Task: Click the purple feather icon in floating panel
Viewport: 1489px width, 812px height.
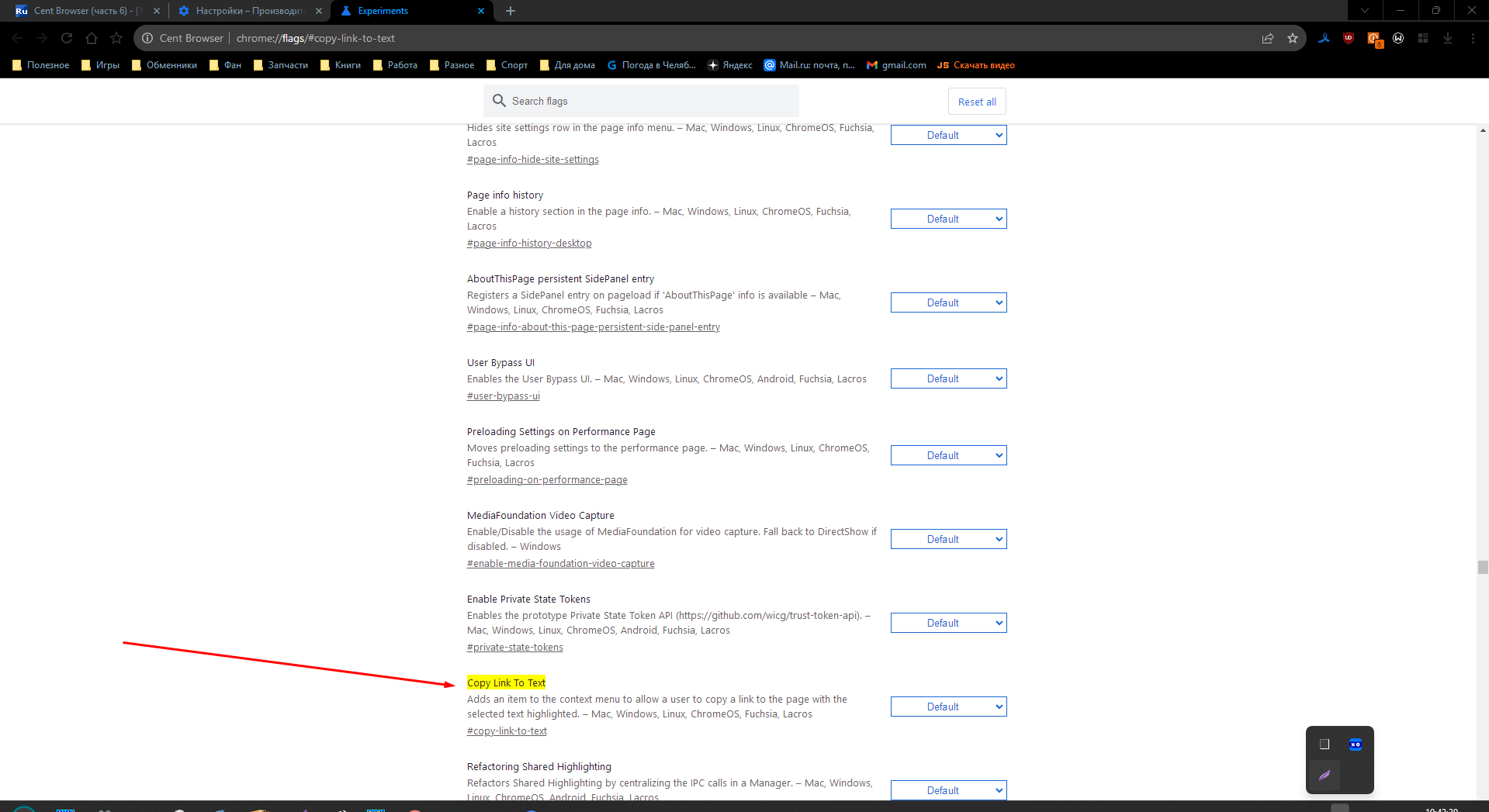Action: pos(1325,776)
